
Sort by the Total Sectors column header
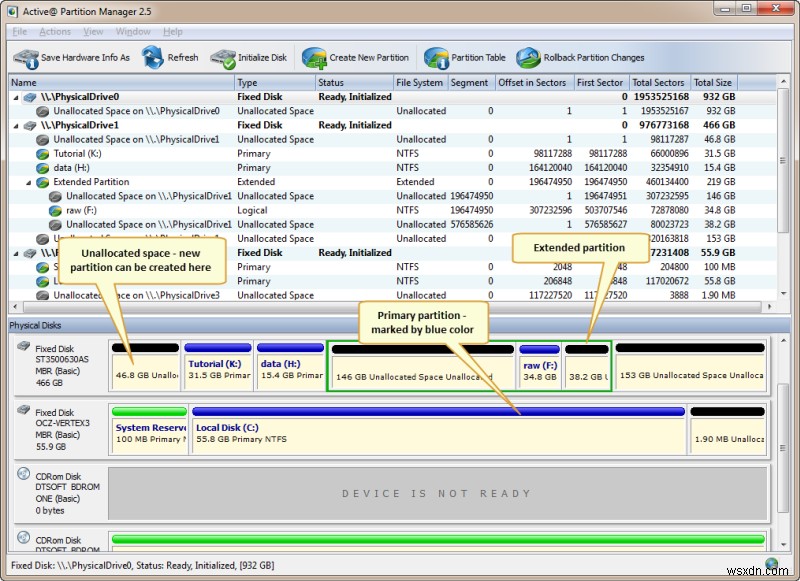pos(660,83)
